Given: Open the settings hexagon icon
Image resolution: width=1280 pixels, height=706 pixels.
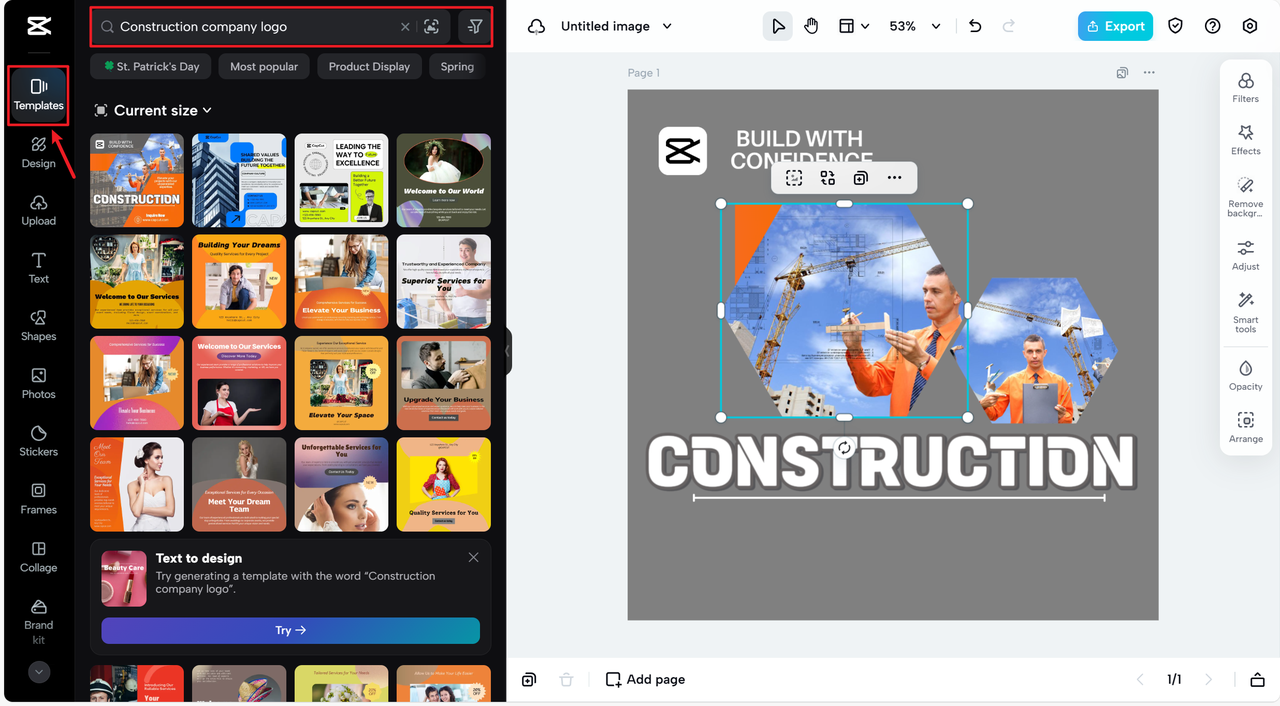Looking at the screenshot, I should coord(1250,27).
